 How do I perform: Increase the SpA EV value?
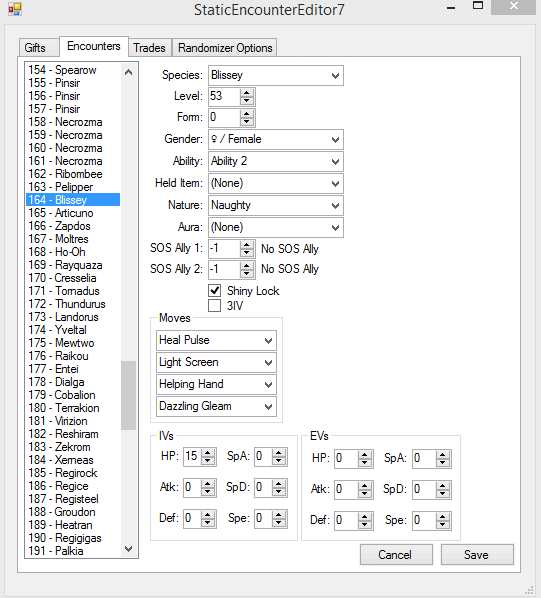(443, 455)
